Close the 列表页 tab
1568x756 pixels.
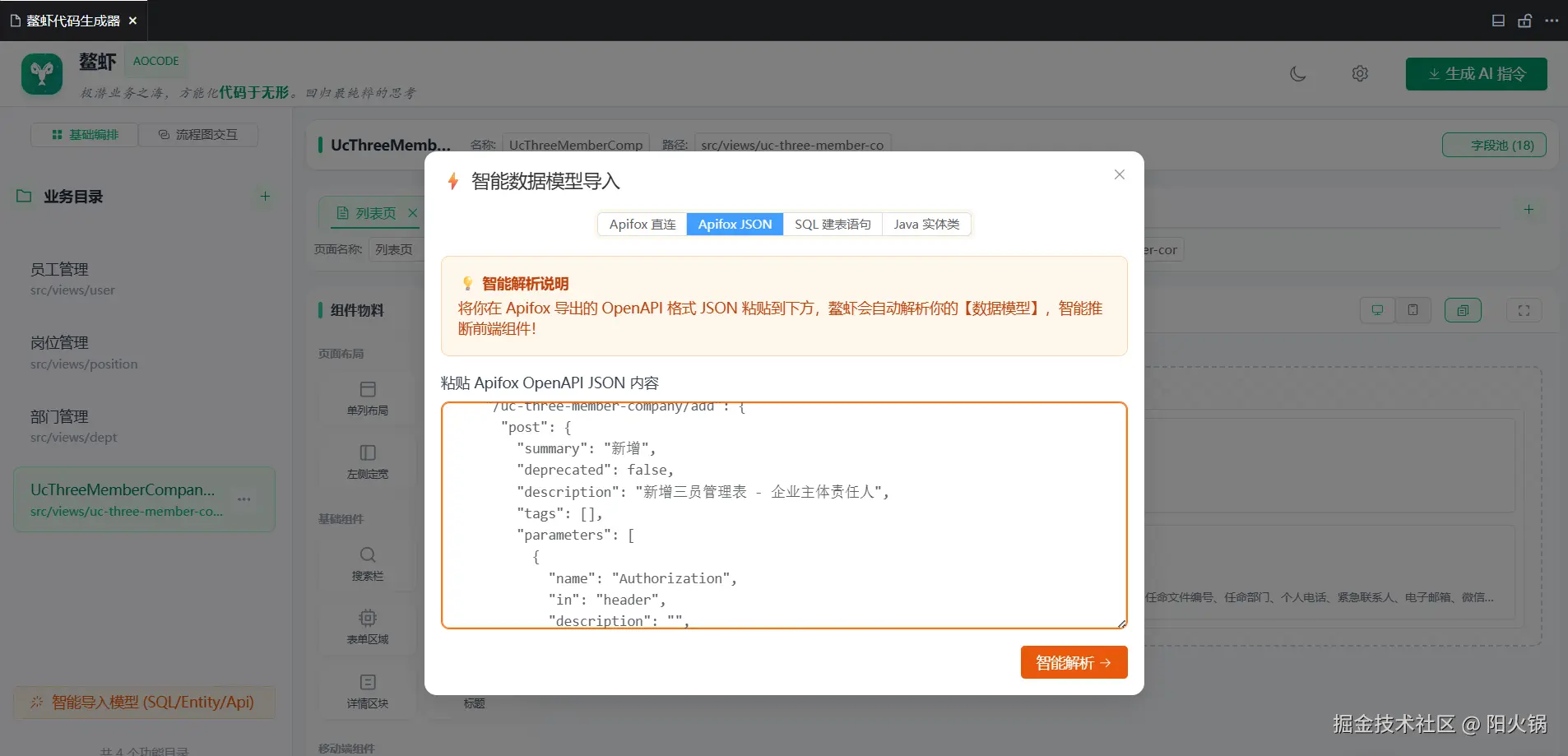point(413,213)
